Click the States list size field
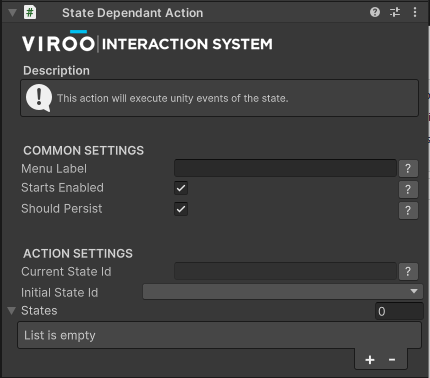Screen dimensions: 430x378 399,311
